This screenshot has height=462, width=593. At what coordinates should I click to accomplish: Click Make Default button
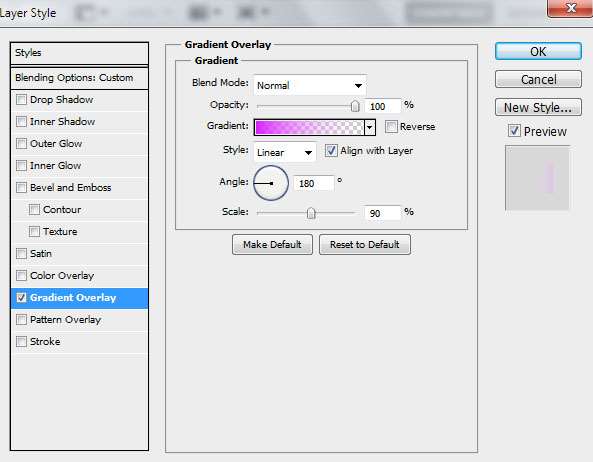(272, 245)
